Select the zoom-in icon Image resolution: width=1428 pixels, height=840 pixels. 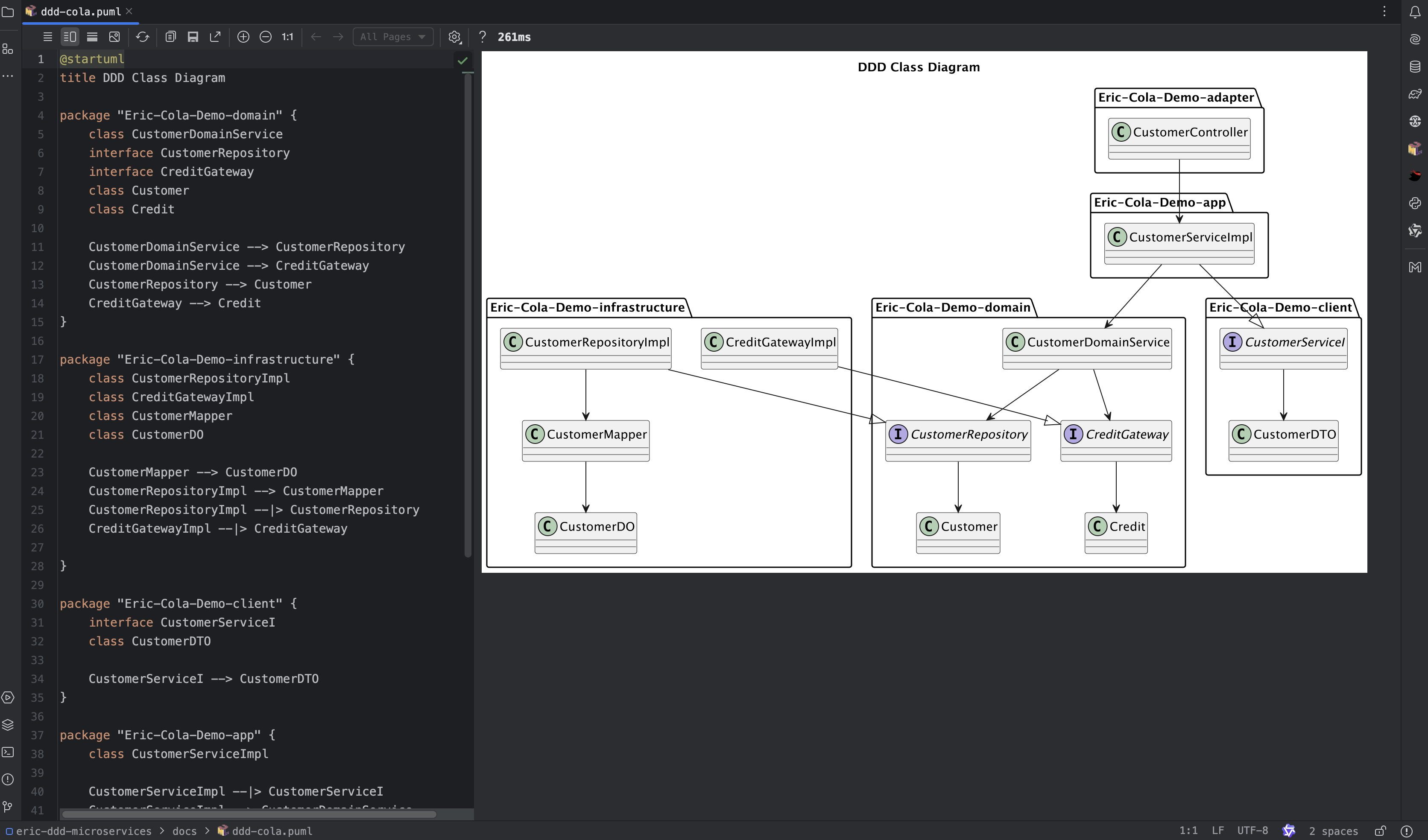pos(243,37)
